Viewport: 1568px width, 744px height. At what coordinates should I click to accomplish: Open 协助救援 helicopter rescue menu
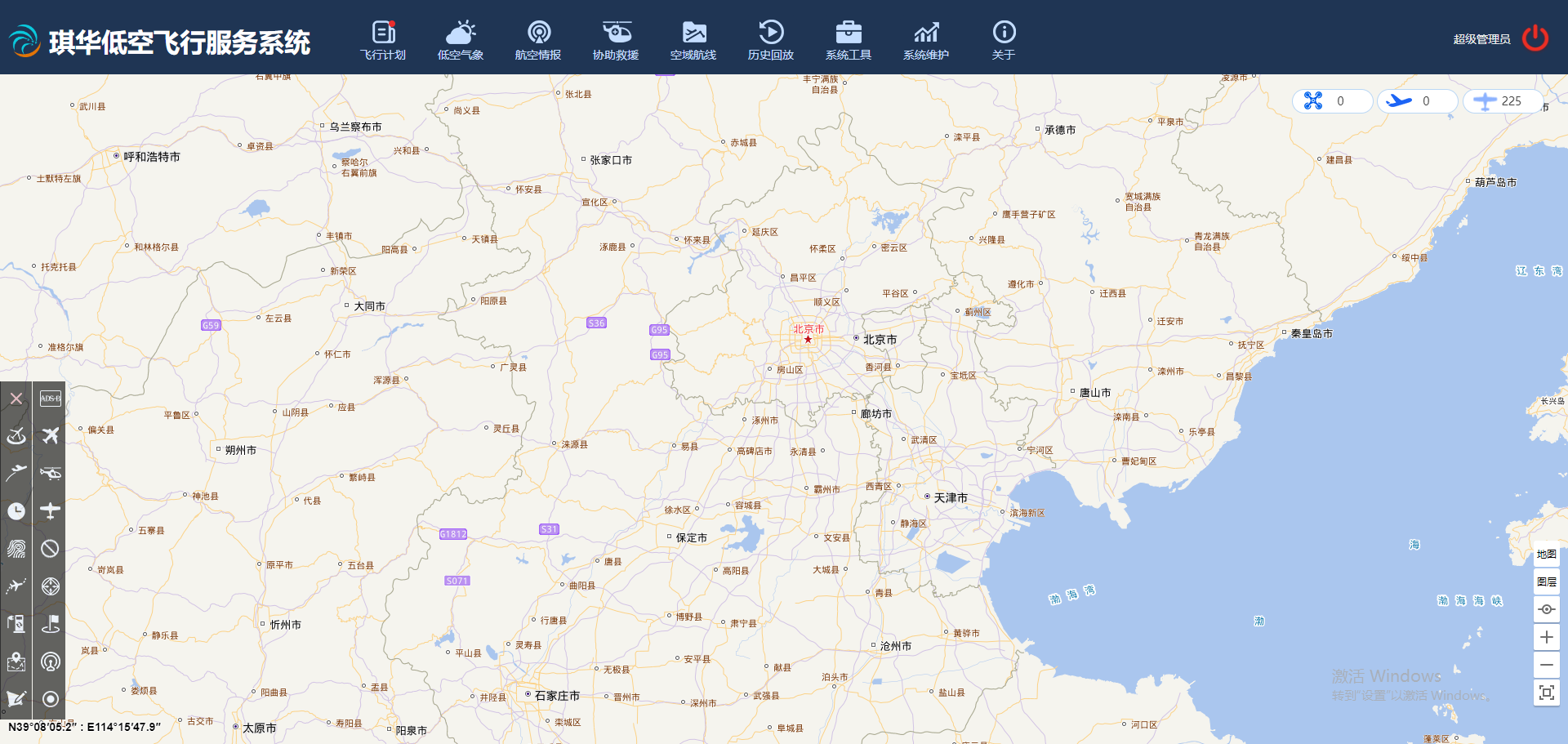pyautogui.click(x=616, y=40)
